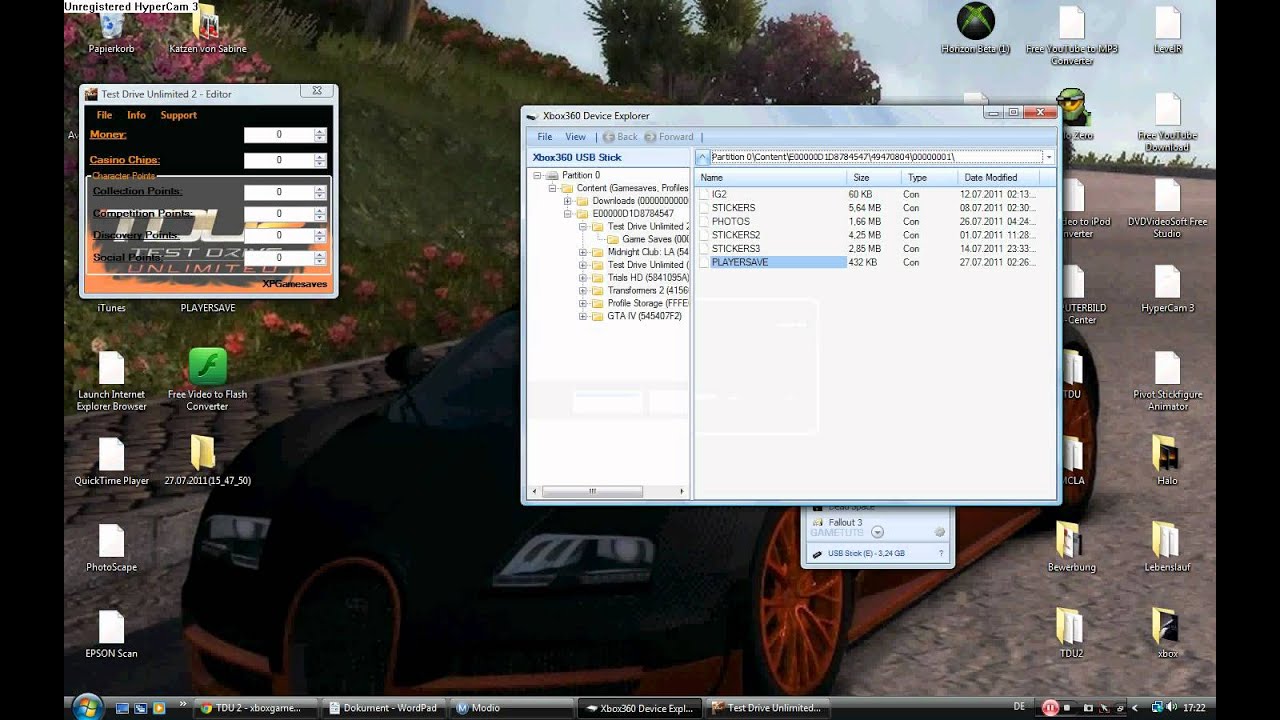Collapse Partition 0 tree node

click(x=538, y=175)
